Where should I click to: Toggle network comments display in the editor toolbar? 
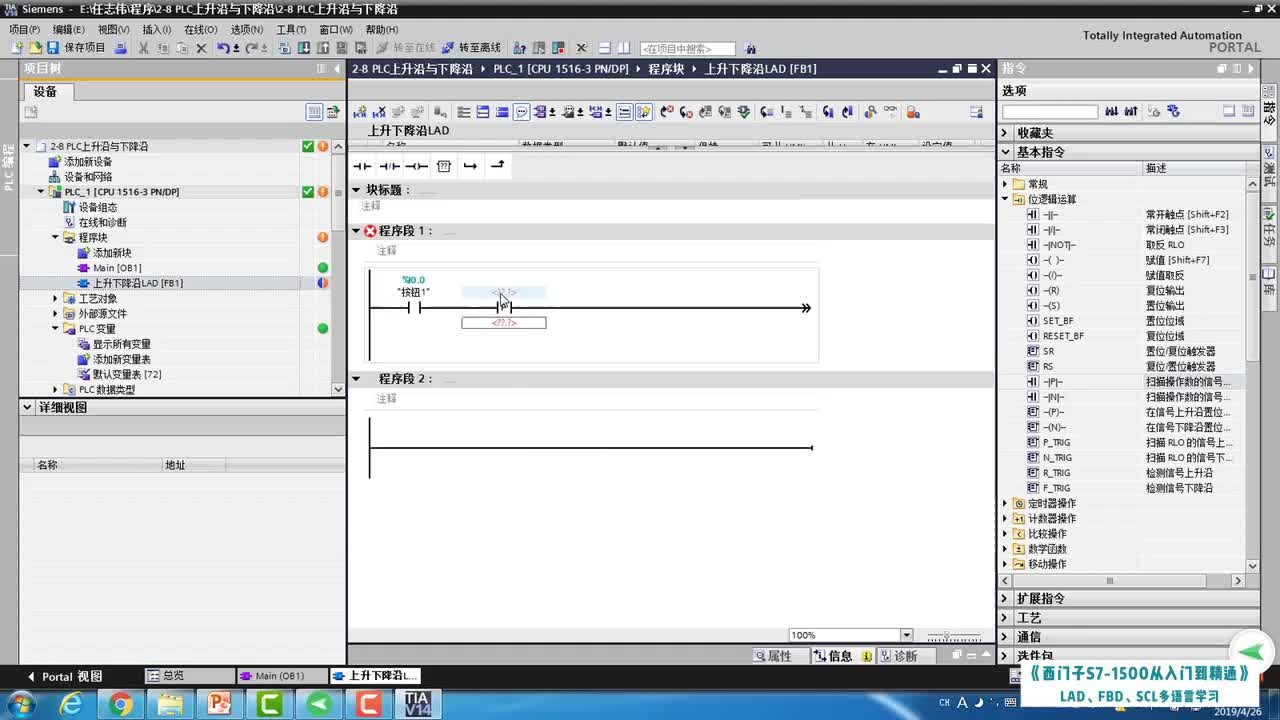(x=521, y=112)
